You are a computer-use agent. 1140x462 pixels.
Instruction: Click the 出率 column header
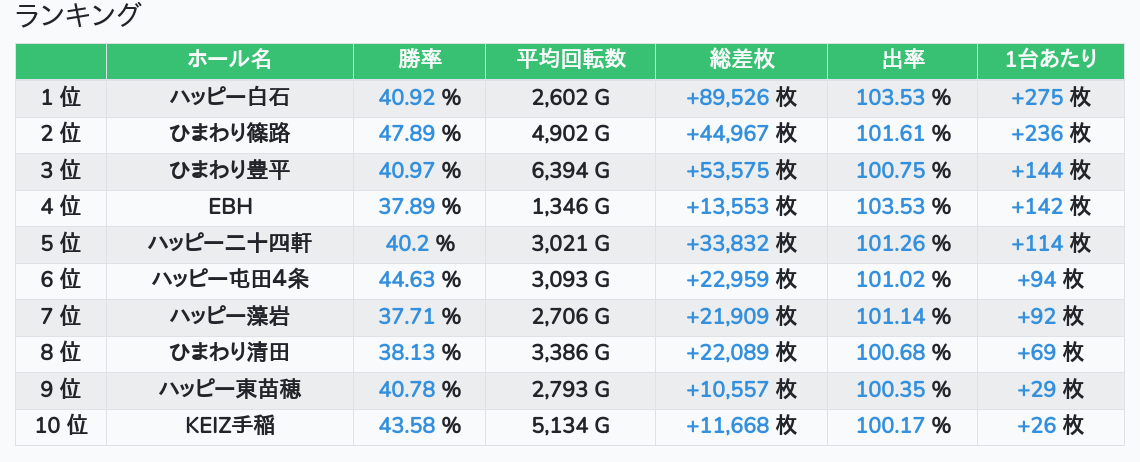[x=902, y=60]
